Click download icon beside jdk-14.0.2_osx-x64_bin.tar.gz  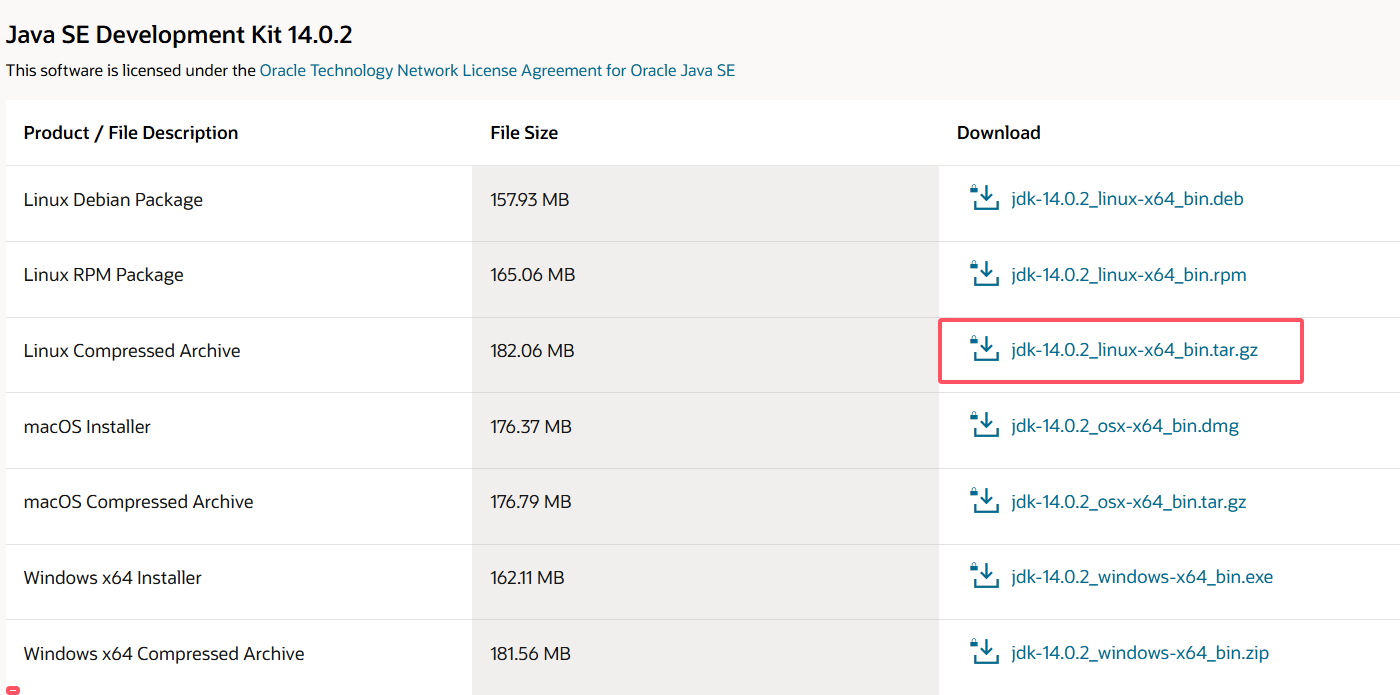click(985, 500)
